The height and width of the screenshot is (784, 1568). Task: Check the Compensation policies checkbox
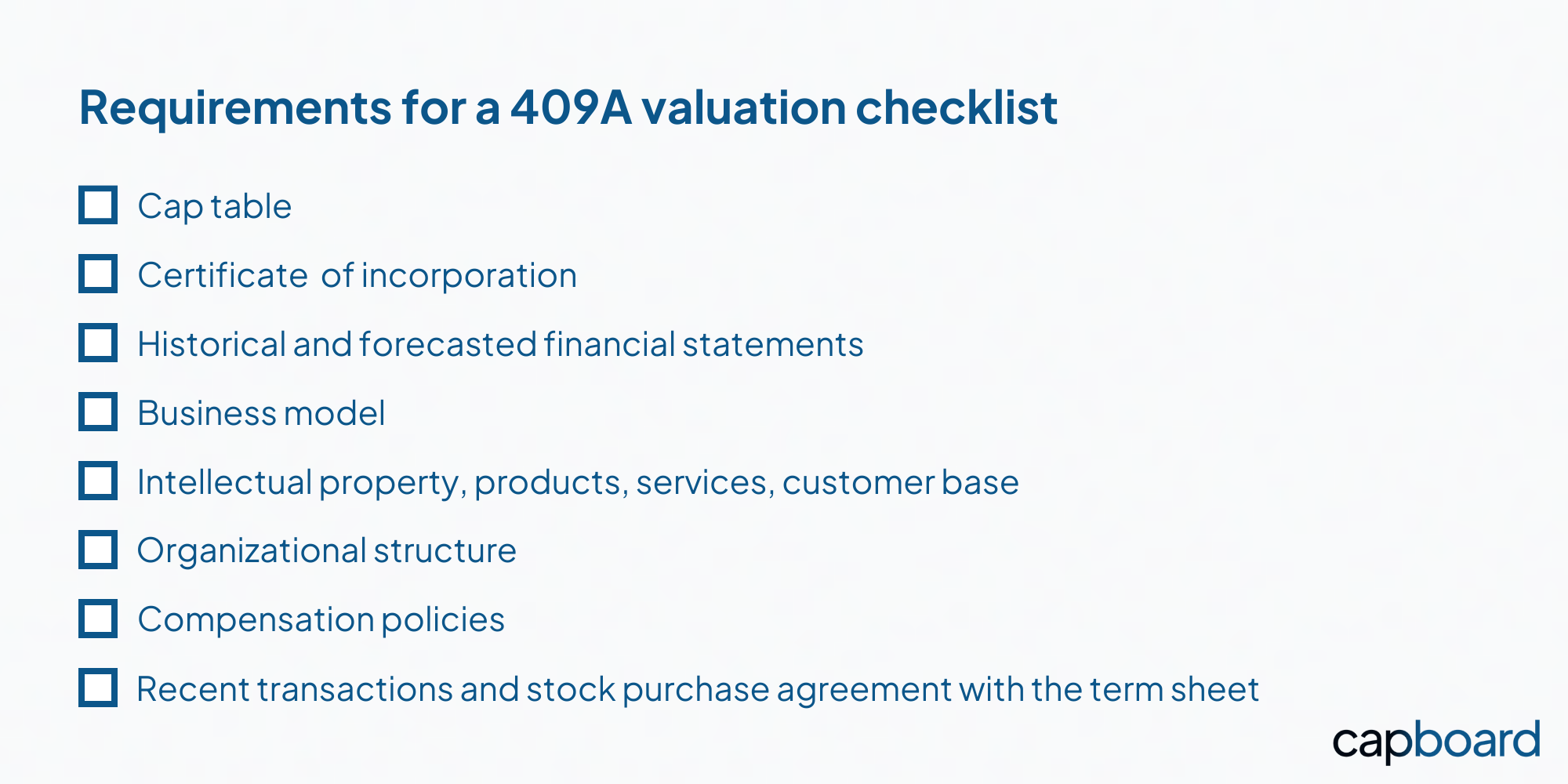pyautogui.click(x=98, y=619)
